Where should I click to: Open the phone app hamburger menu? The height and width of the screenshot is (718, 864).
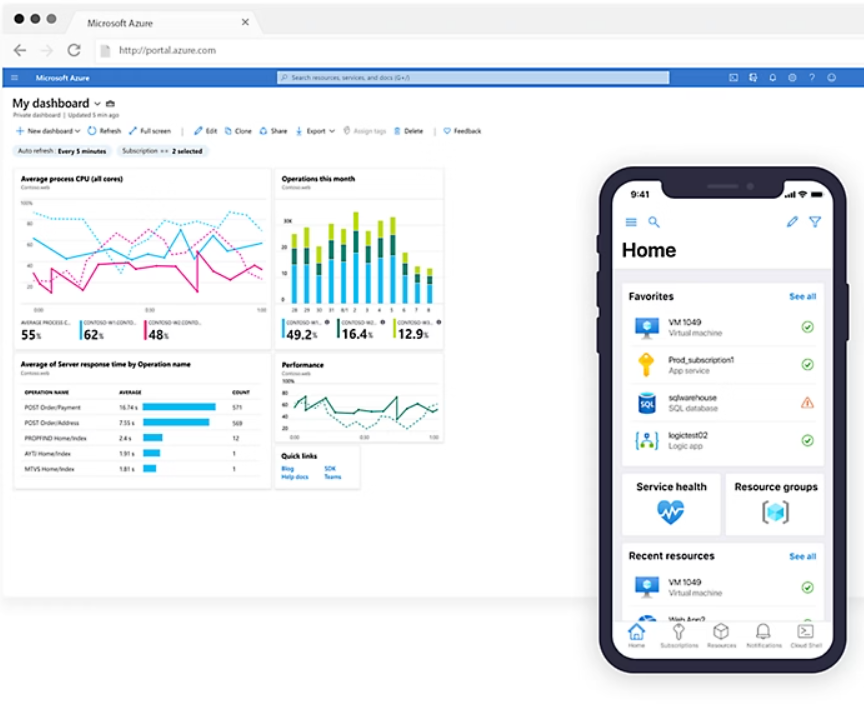point(631,222)
